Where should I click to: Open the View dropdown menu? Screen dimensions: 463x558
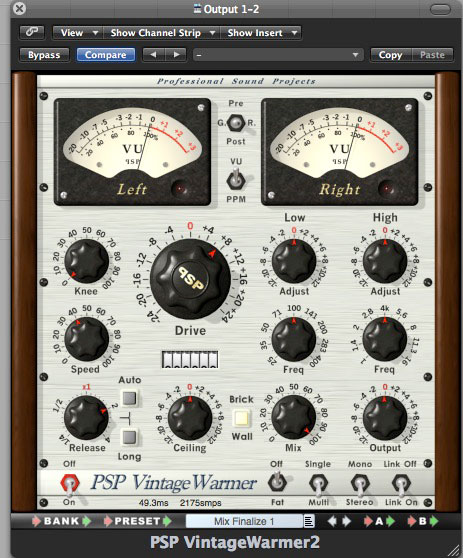(78, 33)
